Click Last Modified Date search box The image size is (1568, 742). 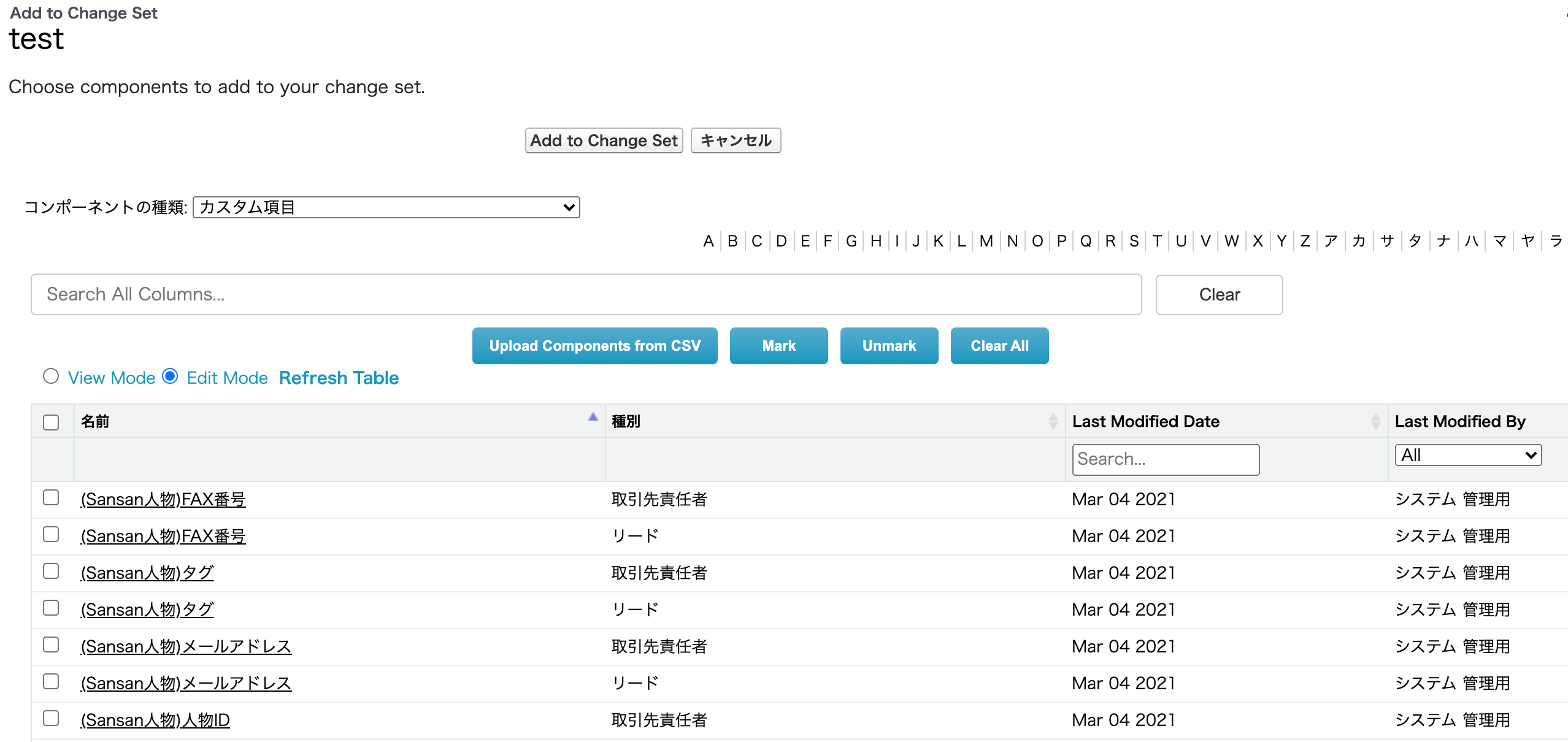[1165, 459]
